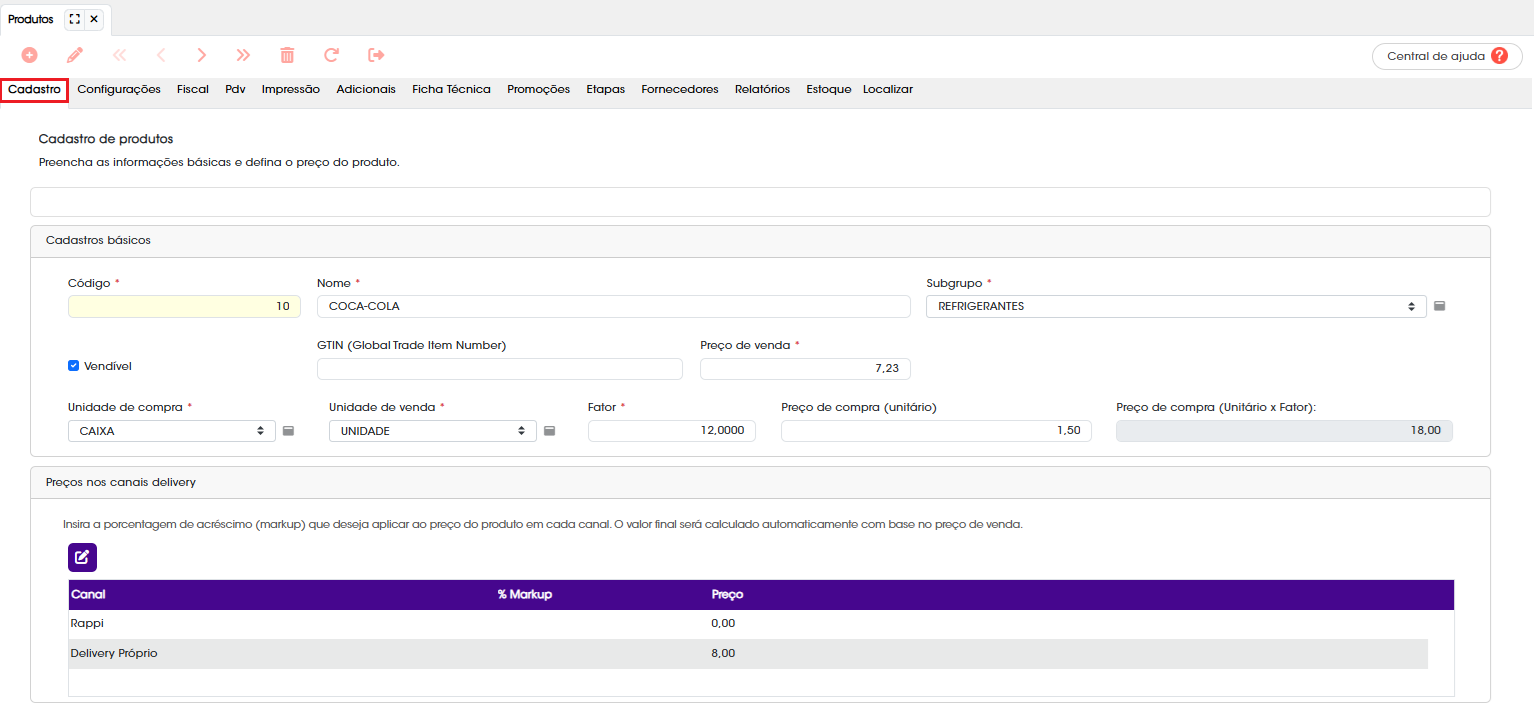Click the % Markup column header
This screenshot has width=1534, height=720.
pyautogui.click(x=525, y=595)
